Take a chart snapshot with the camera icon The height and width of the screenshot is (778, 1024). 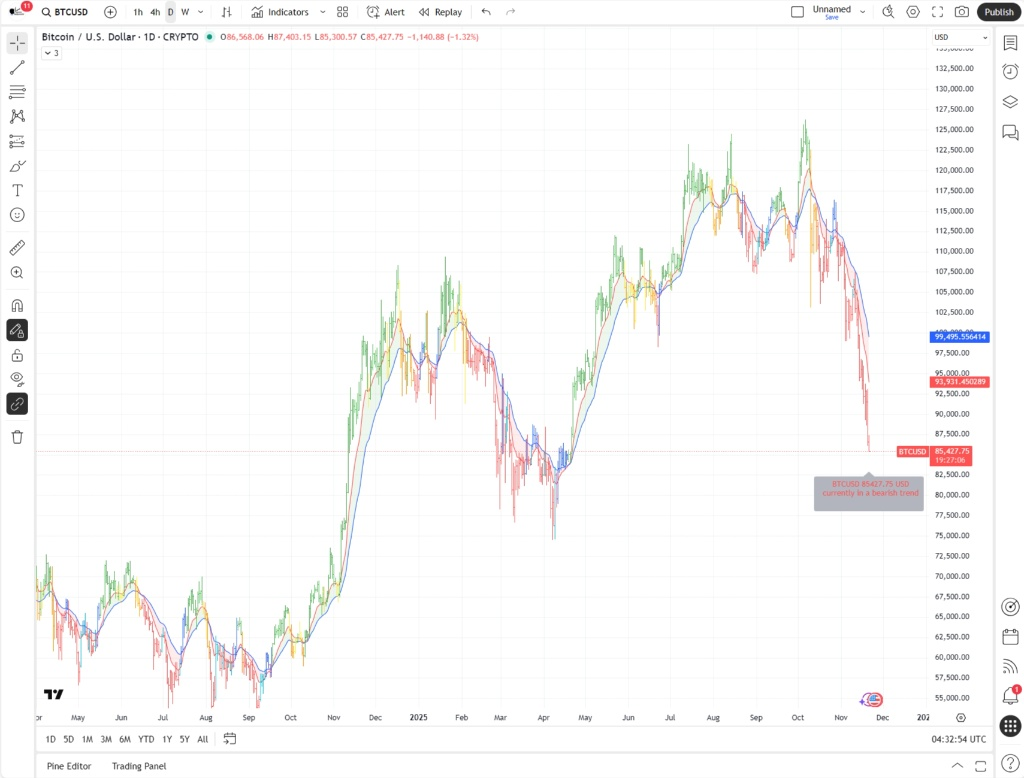(960, 12)
